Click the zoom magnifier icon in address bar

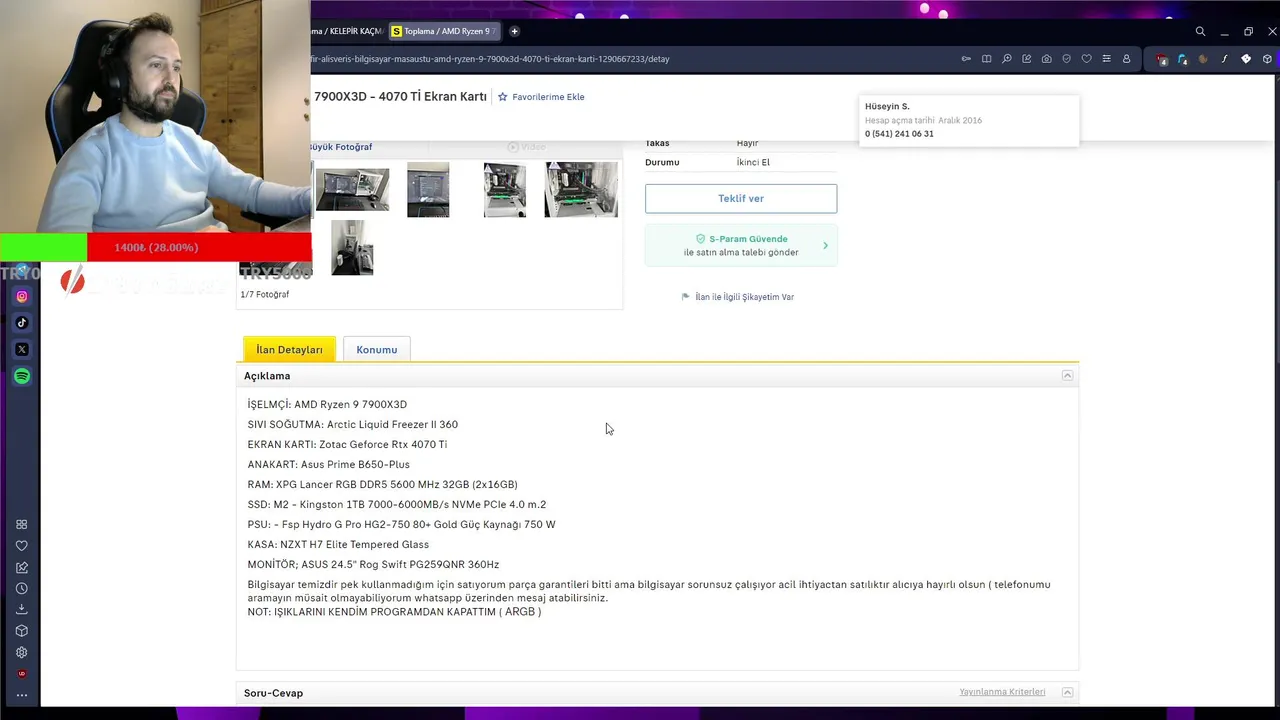click(1006, 59)
